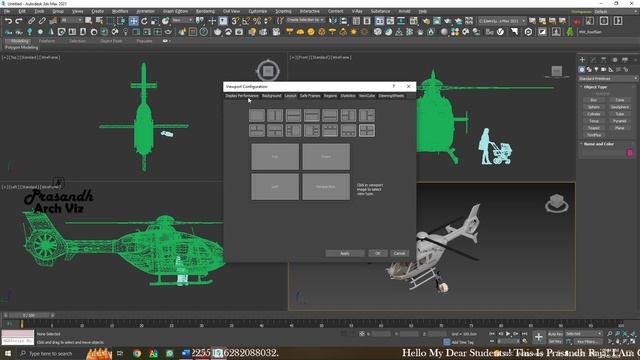The image size is (640, 360).
Task: Choose the single-viewport layout thumbnail
Action: tap(257, 116)
